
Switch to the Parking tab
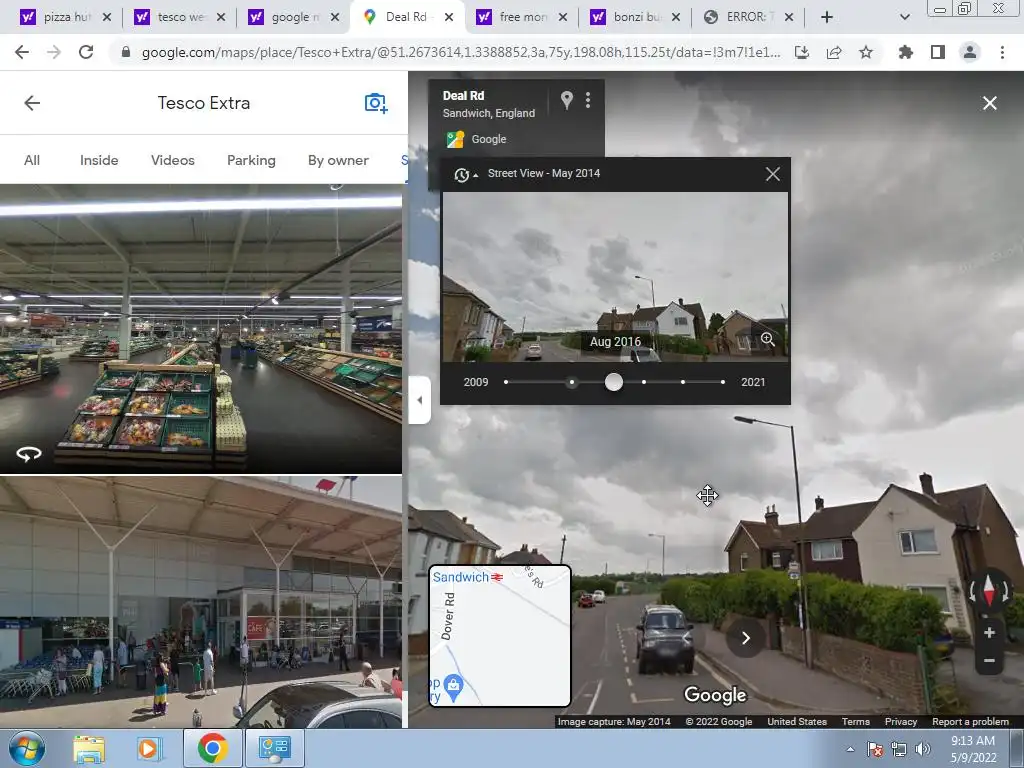tap(251, 161)
